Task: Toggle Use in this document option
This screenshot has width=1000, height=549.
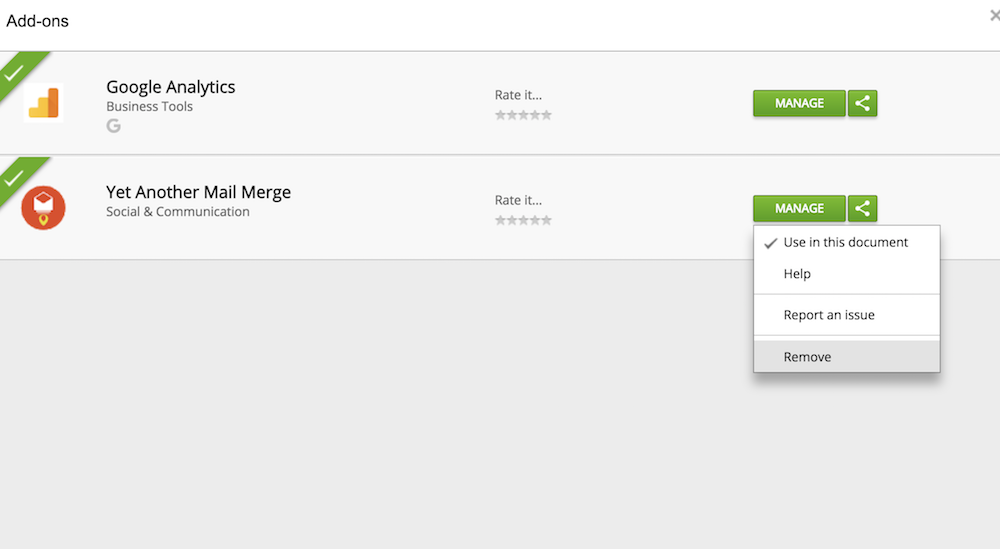Action: tap(845, 242)
